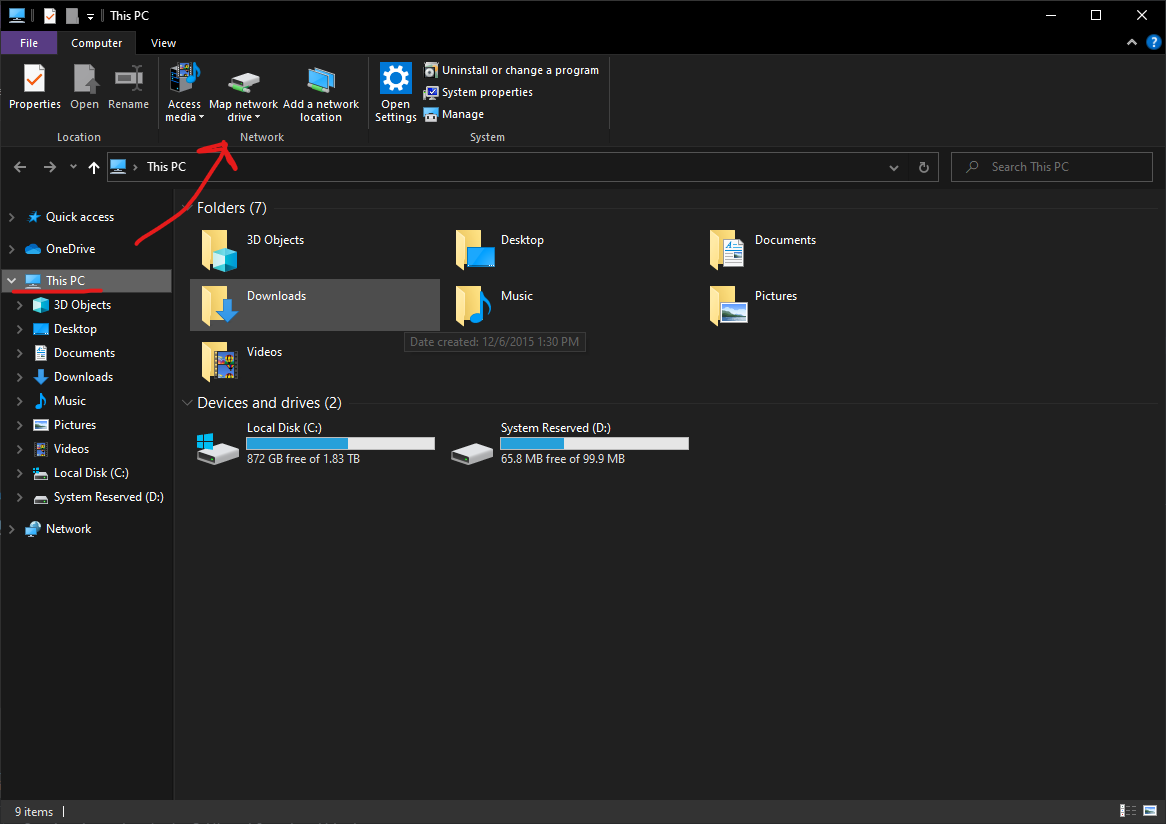Viewport: 1166px width, 824px height.
Task: Click the Map network drive icon
Action: click(243, 83)
